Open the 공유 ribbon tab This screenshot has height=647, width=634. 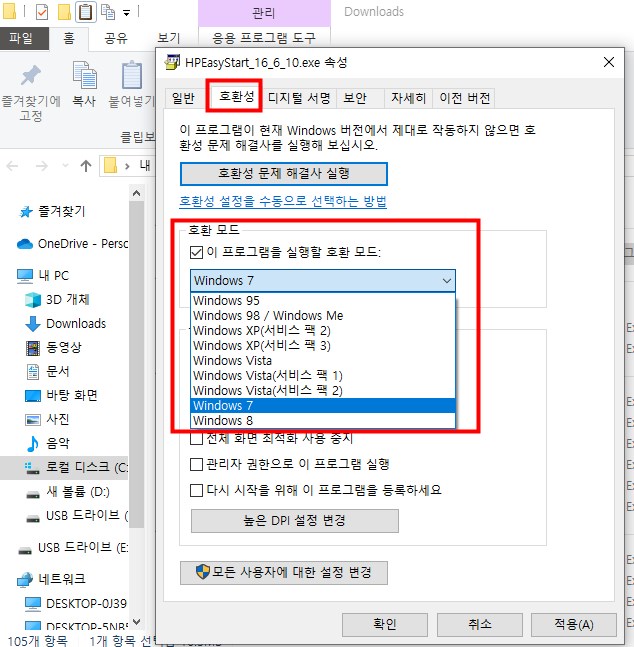(116, 38)
